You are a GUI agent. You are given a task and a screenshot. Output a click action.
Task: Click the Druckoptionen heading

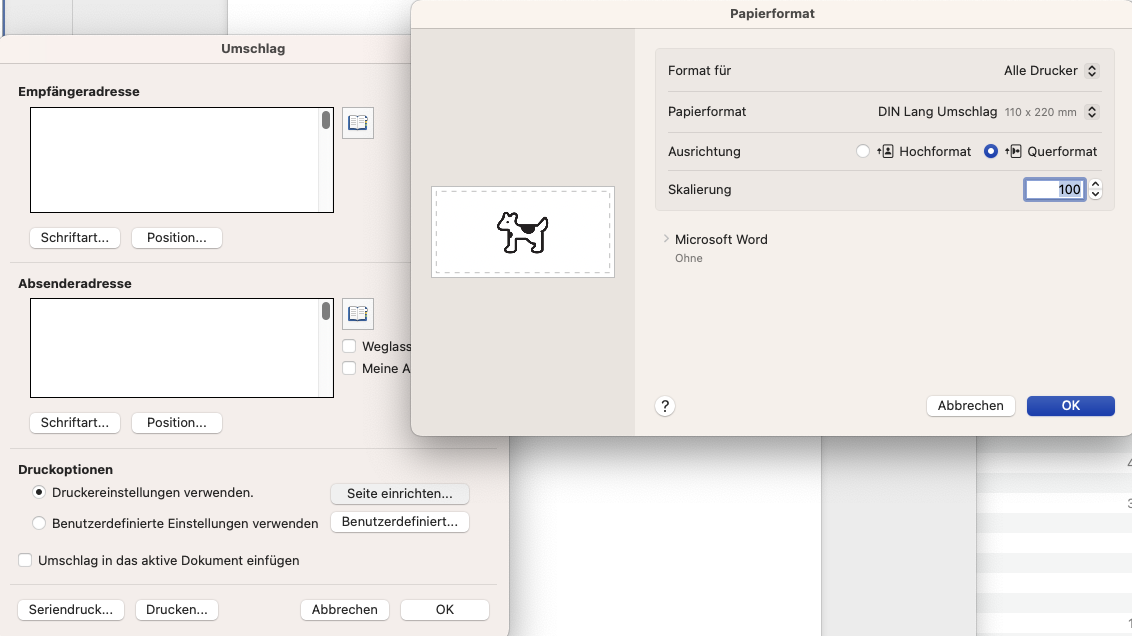66,469
